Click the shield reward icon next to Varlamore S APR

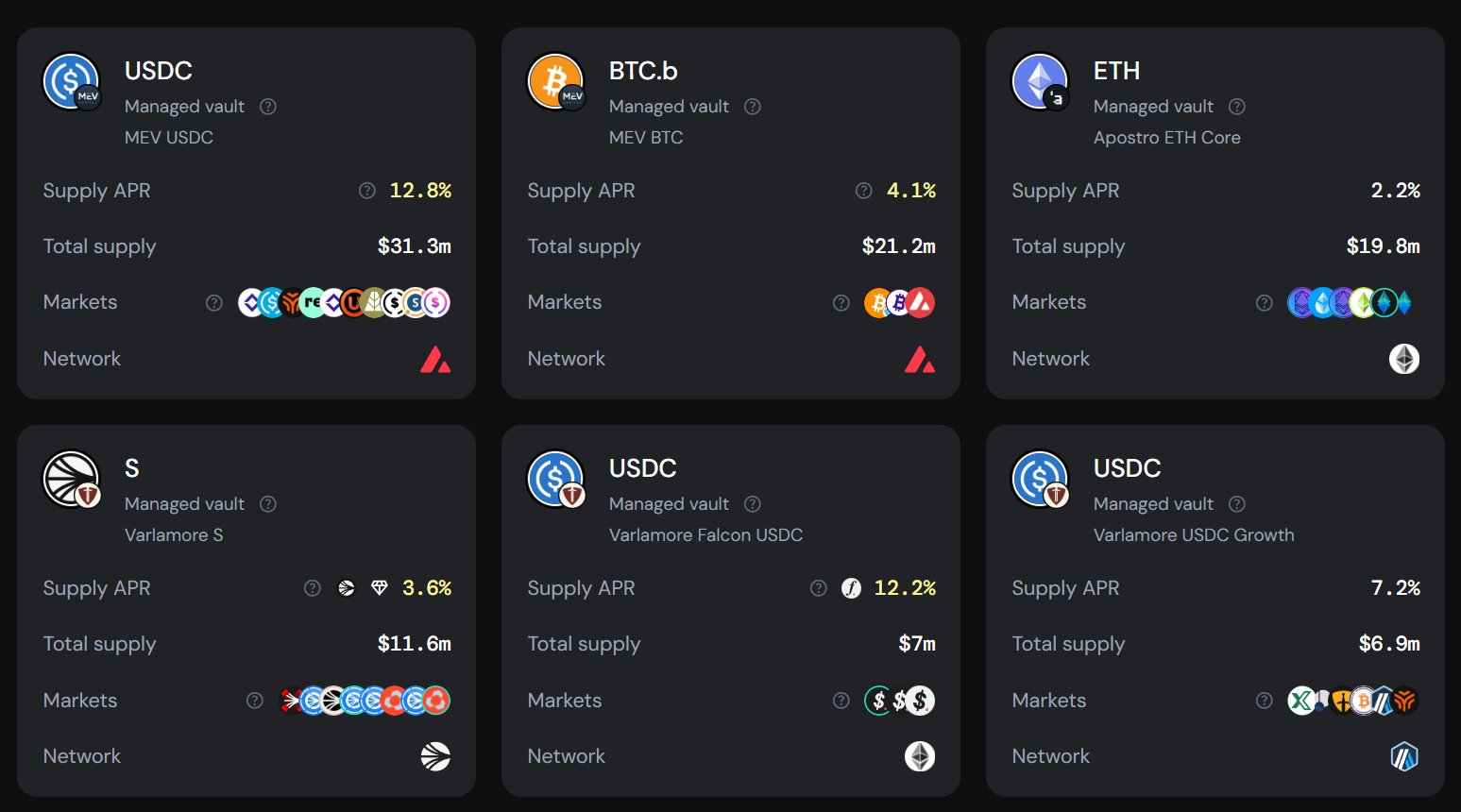379,587
